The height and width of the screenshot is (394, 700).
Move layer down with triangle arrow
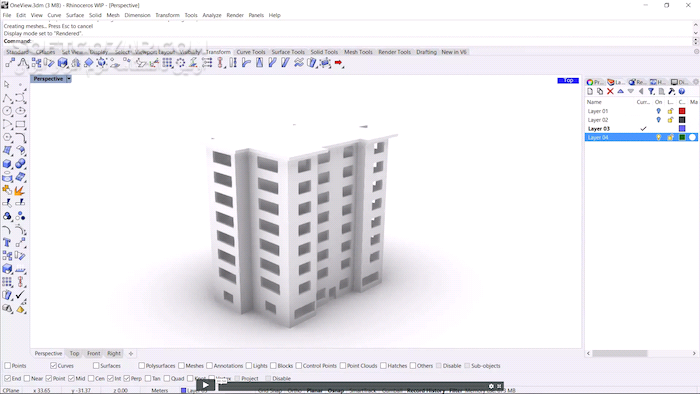pos(630,91)
